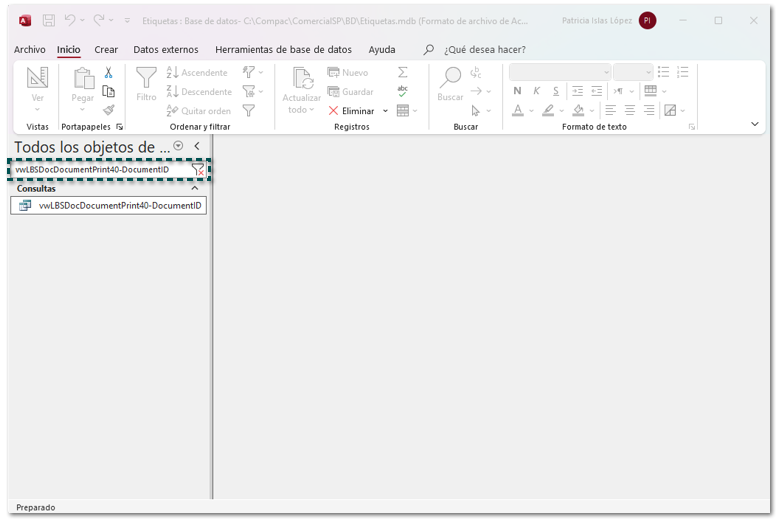Run the spell check abc icon
The height and width of the screenshot is (522, 779).
[403, 91]
